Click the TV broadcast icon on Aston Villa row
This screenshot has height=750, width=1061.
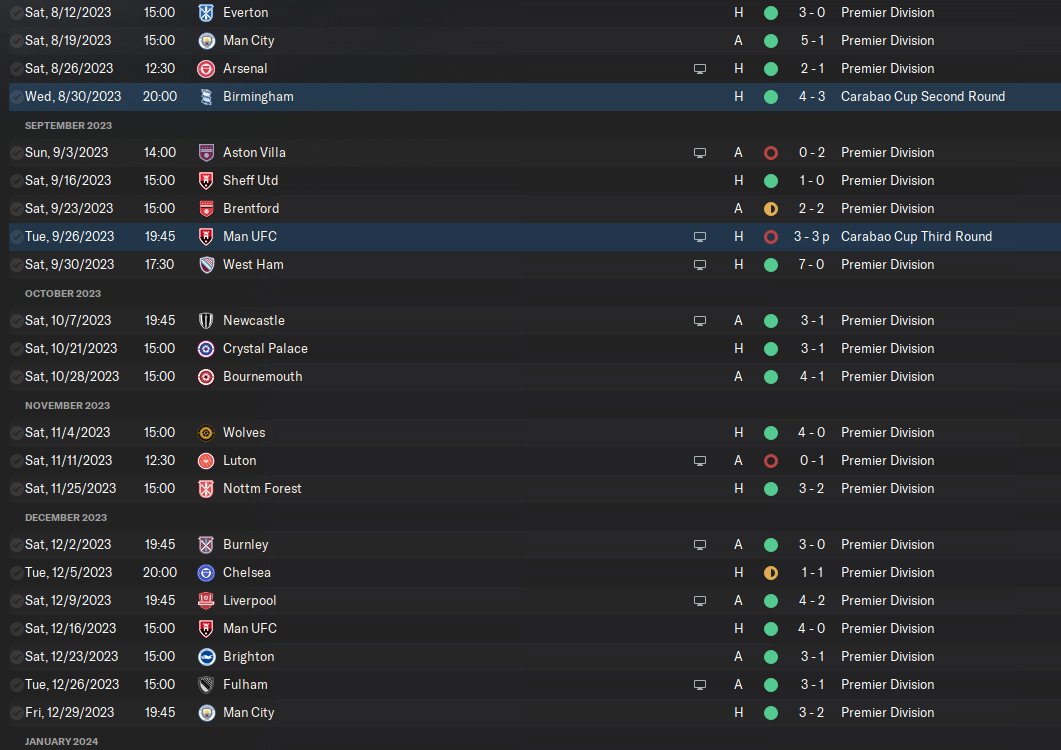click(700, 153)
